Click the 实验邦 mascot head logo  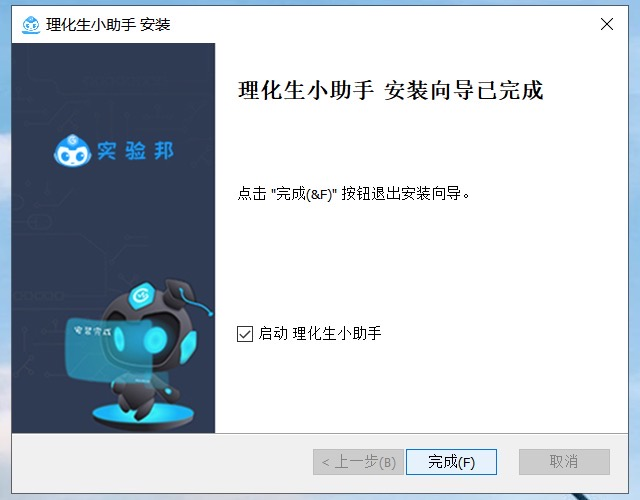(x=72, y=151)
